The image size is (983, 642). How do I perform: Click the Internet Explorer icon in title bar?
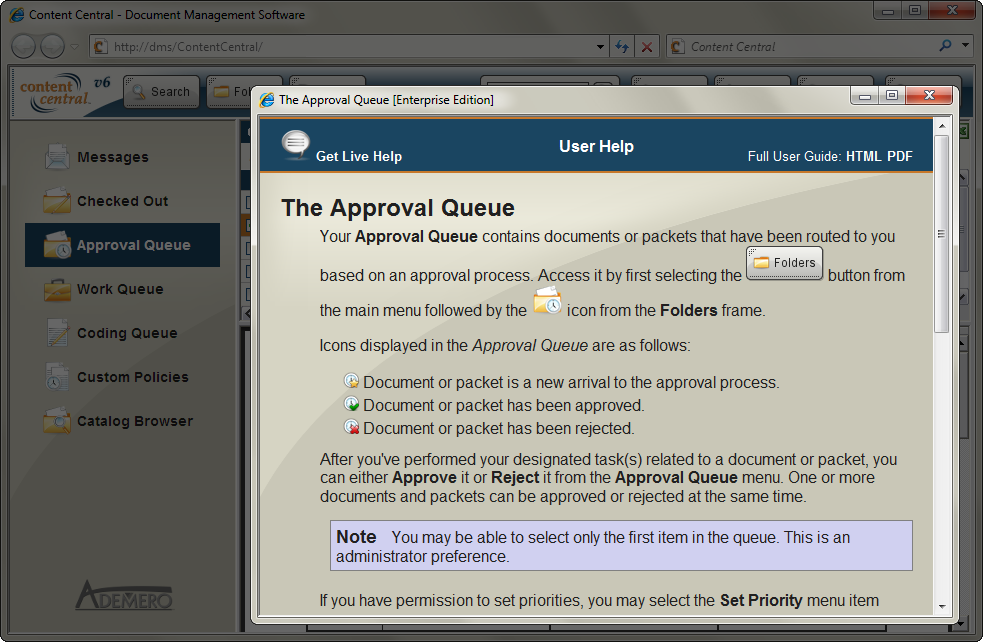click(x=18, y=14)
